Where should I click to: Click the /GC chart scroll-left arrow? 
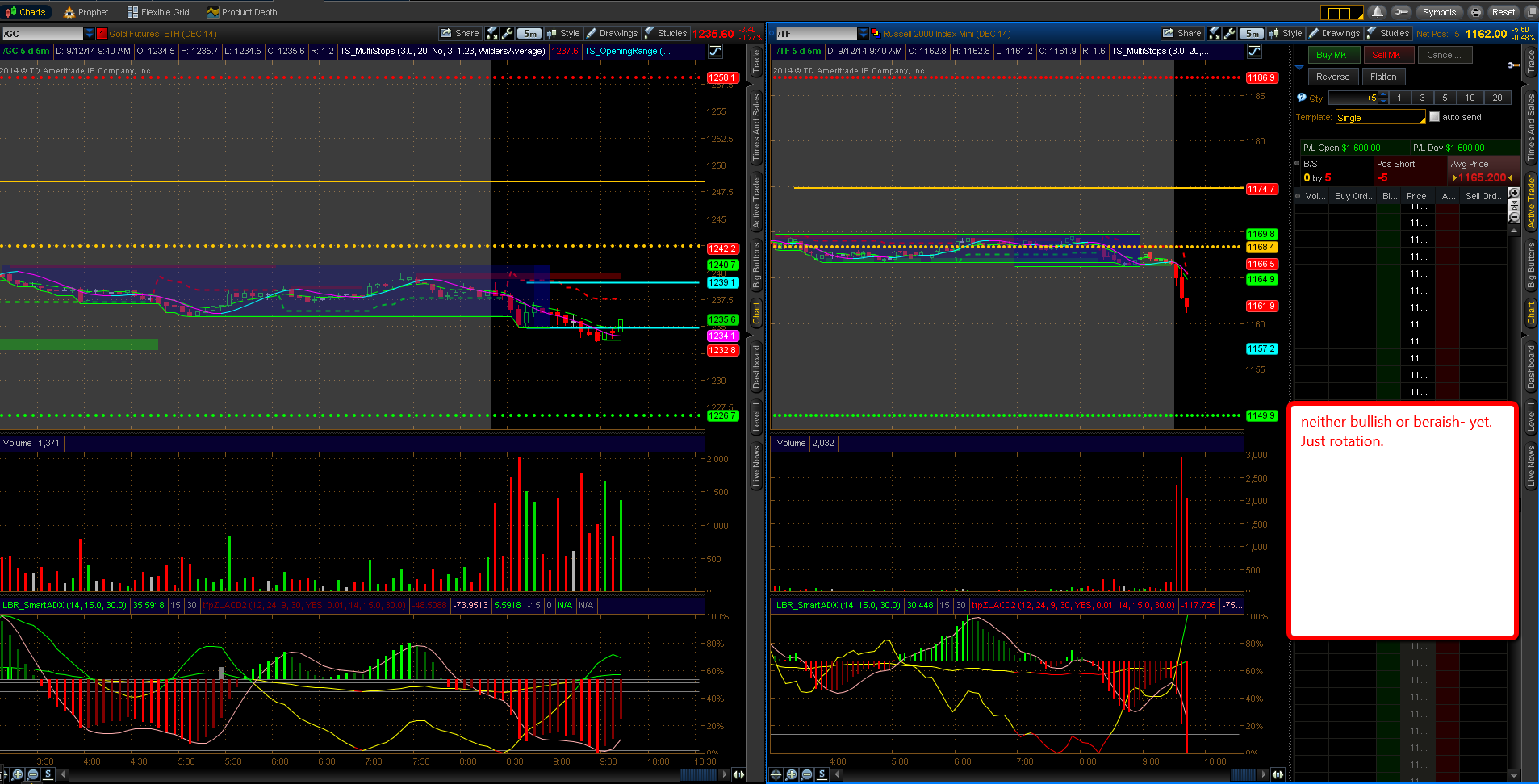(x=64, y=774)
